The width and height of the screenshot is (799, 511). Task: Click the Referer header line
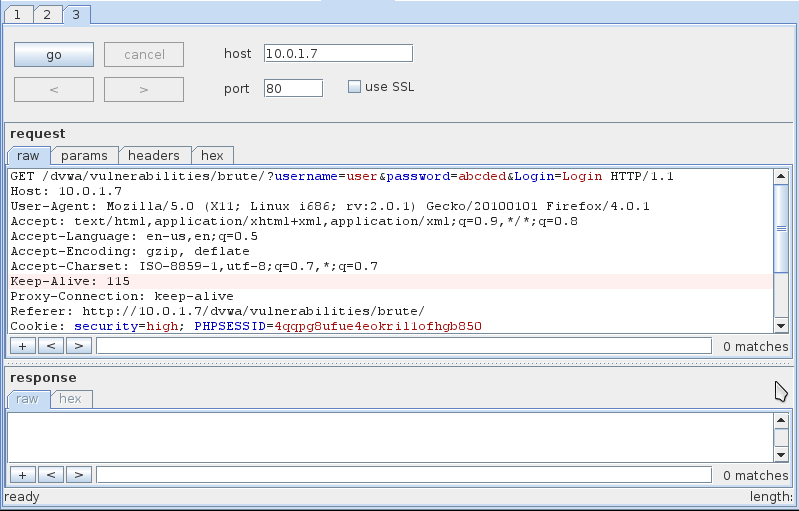[x=218, y=311]
